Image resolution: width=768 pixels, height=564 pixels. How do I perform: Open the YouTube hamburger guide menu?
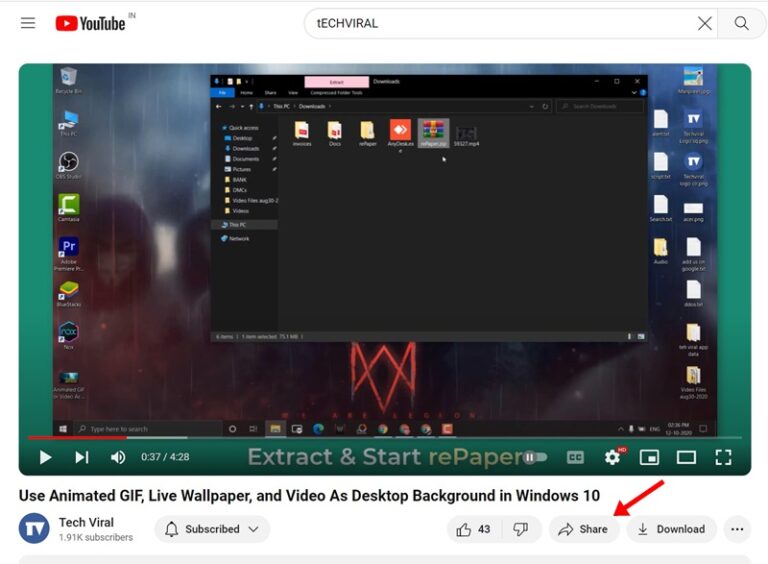point(28,23)
